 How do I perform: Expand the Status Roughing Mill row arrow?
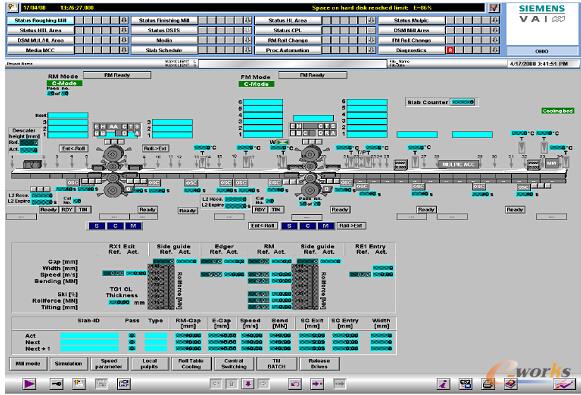pos(124,20)
